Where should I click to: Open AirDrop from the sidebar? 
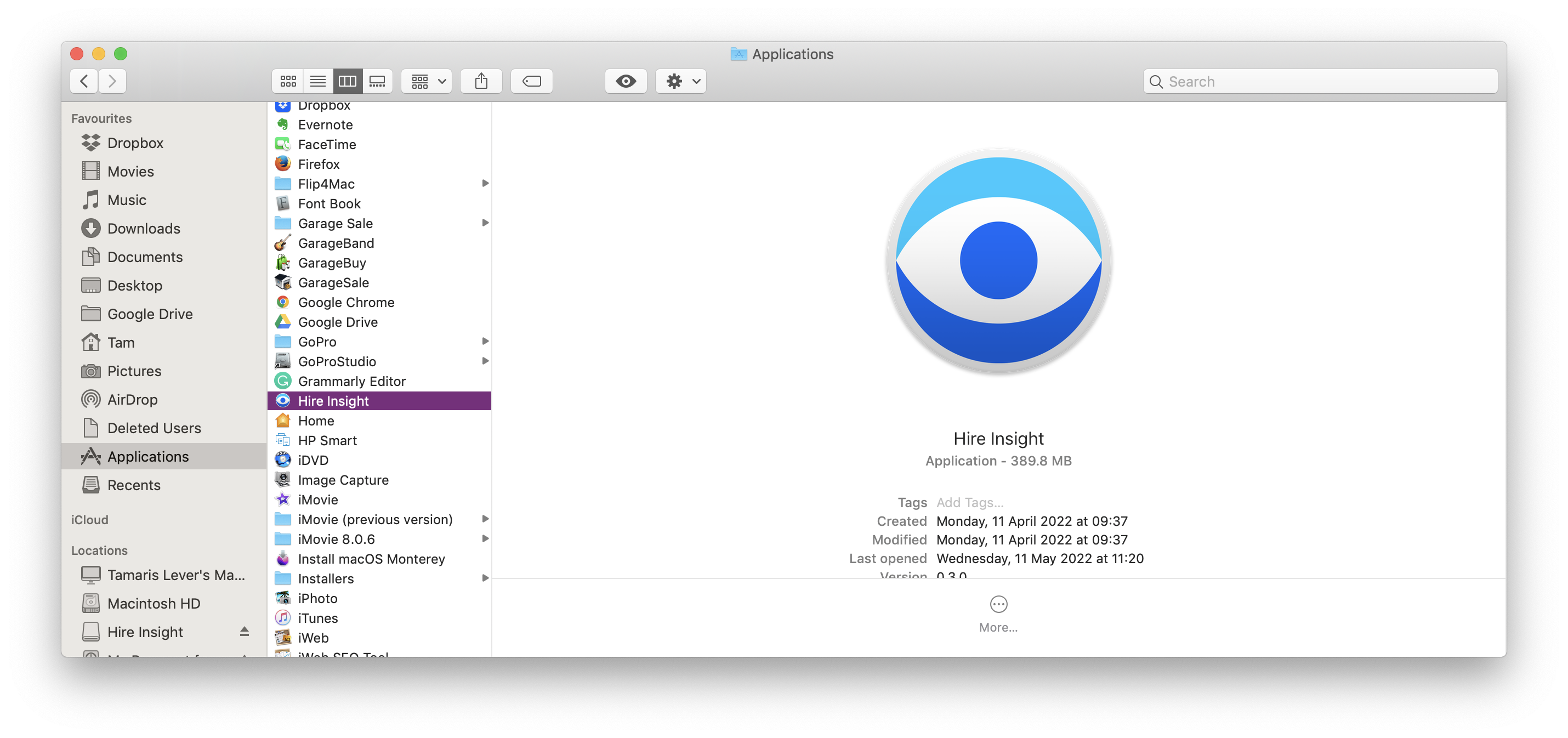pos(132,400)
